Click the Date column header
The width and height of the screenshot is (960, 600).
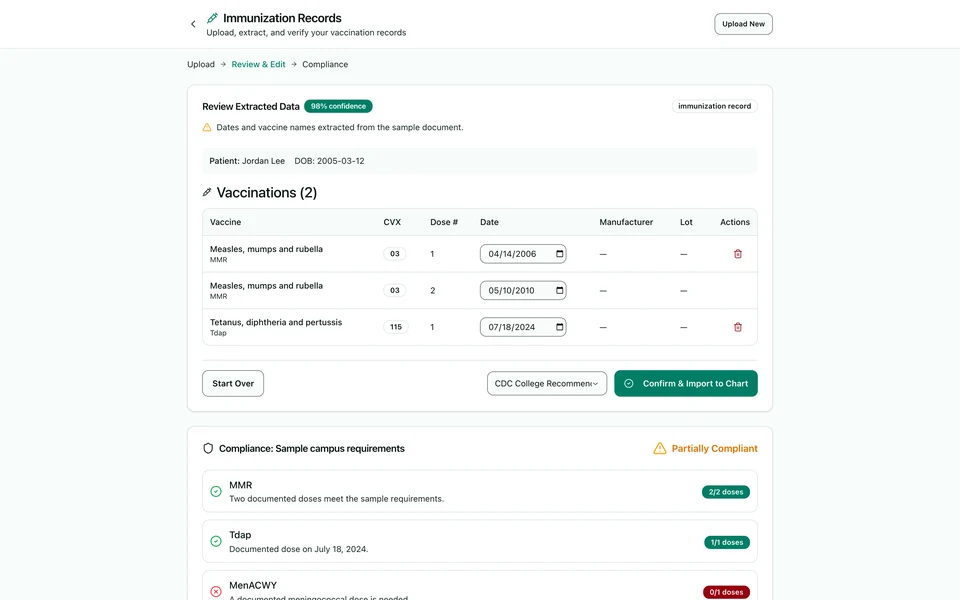(489, 222)
